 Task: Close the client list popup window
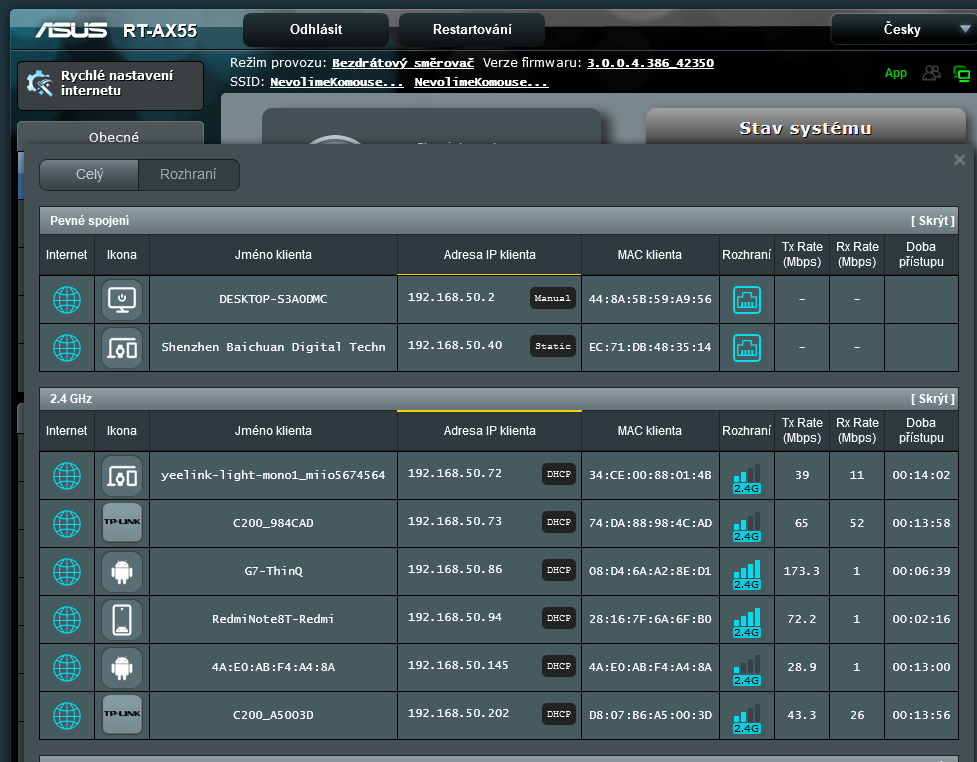coord(959,160)
